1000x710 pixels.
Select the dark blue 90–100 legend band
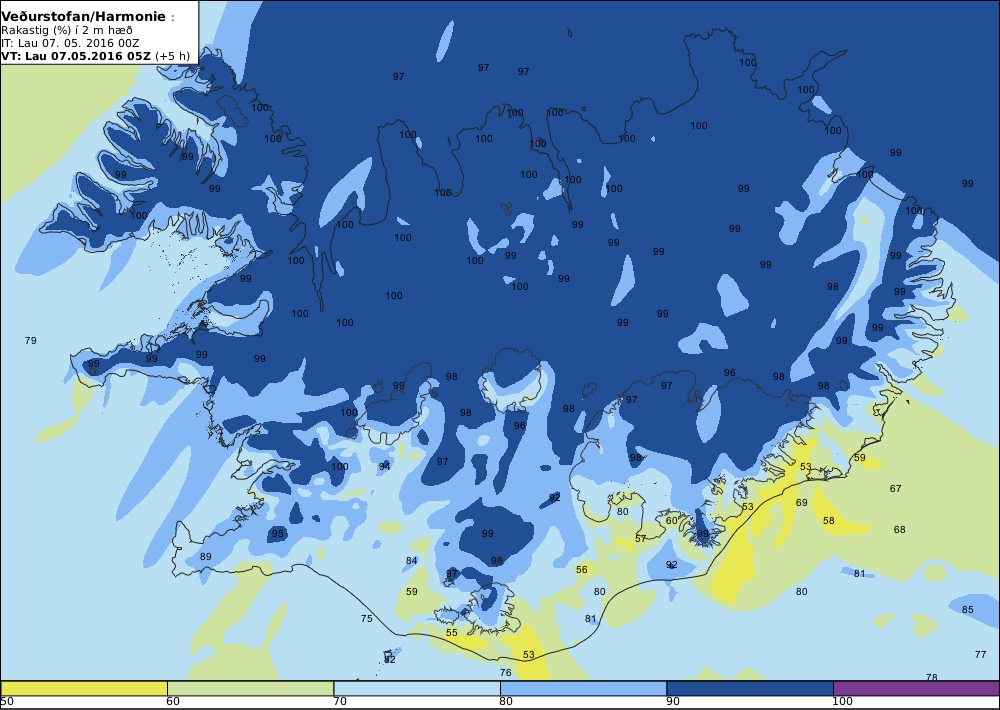[749, 688]
